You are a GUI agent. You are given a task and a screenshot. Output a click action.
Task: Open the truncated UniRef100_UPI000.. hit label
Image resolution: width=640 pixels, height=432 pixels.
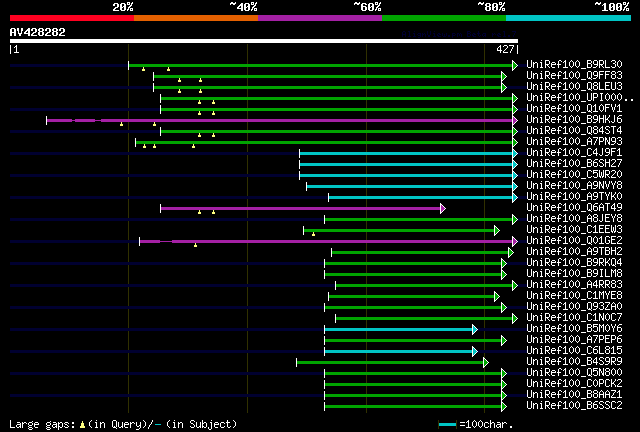pyautogui.click(x=580, y=98)
